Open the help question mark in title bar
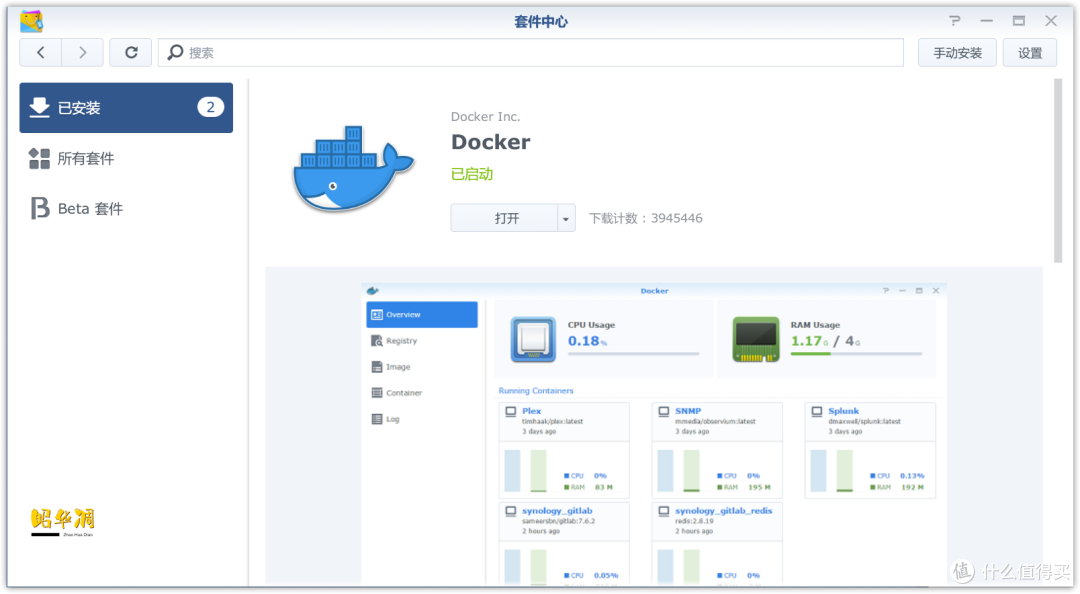The width and height of the screenshot is (1080, 594). 955,21
